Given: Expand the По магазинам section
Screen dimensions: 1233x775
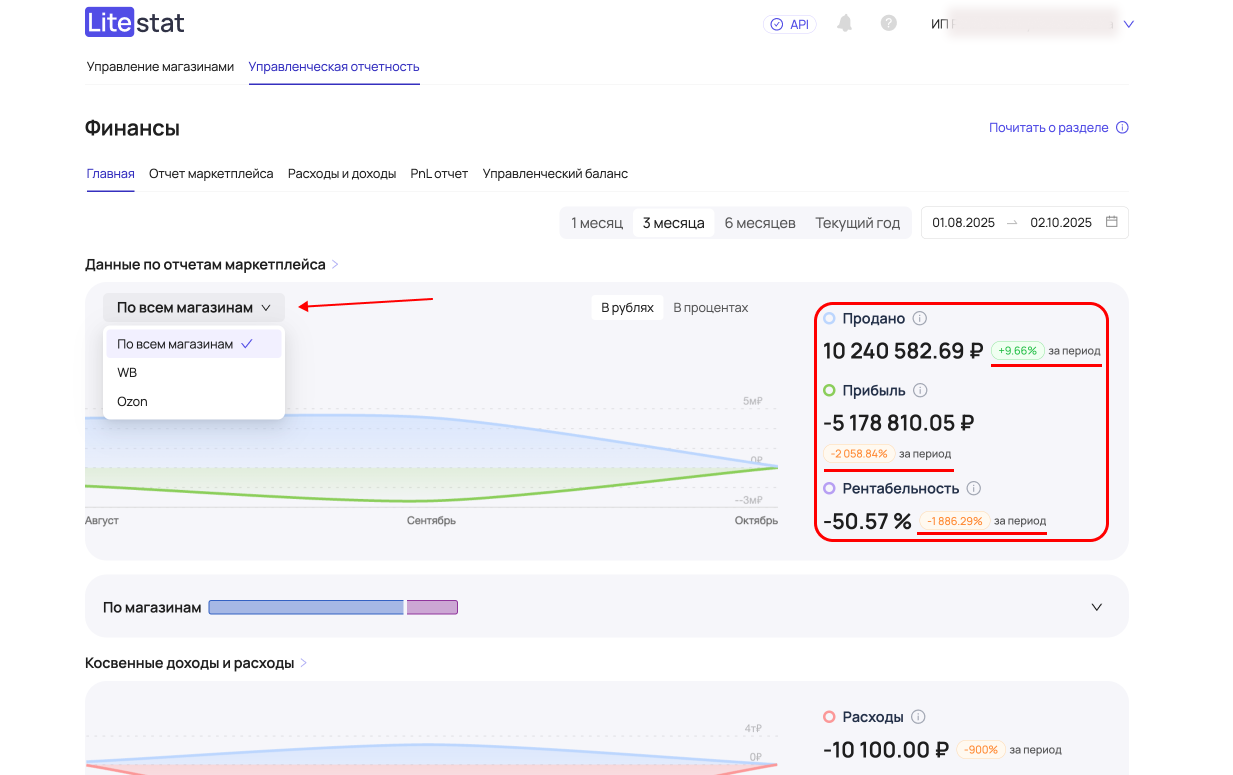Looking at the screenshot, I should point(1096,607).
